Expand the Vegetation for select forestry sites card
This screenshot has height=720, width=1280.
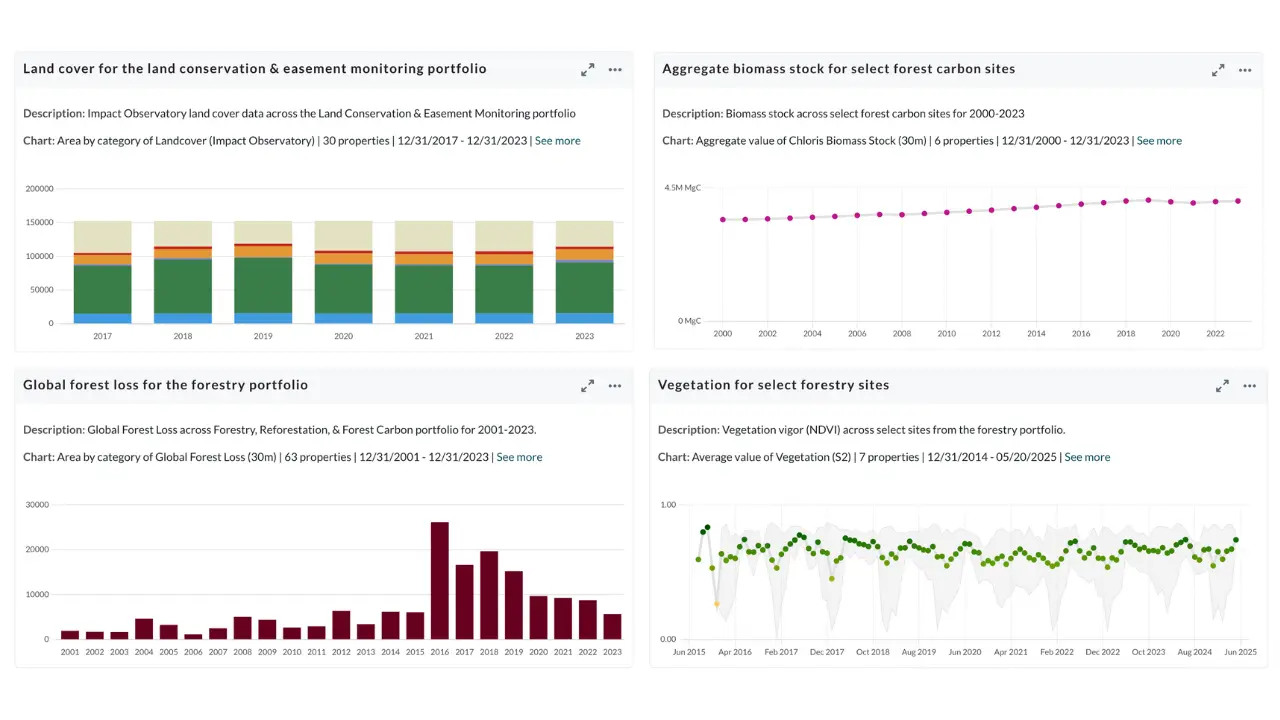point(1222,385)
